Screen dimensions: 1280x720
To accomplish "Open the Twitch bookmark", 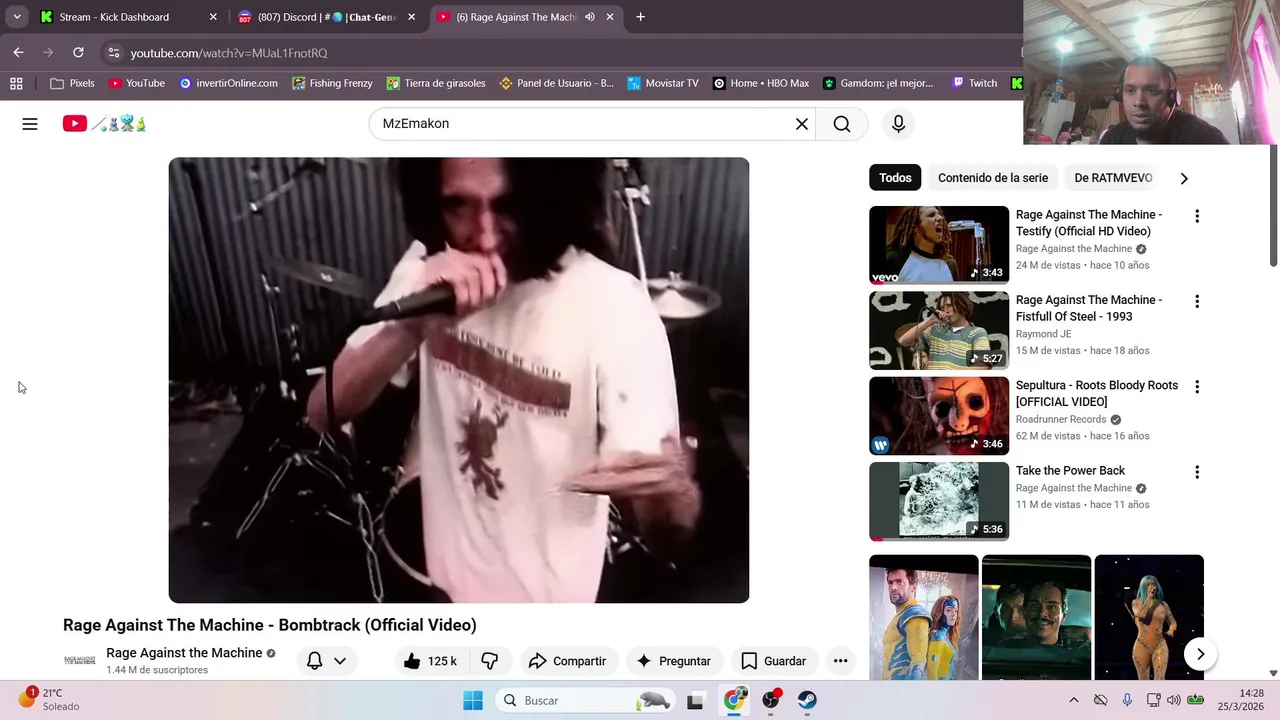I will pos(974,83).
